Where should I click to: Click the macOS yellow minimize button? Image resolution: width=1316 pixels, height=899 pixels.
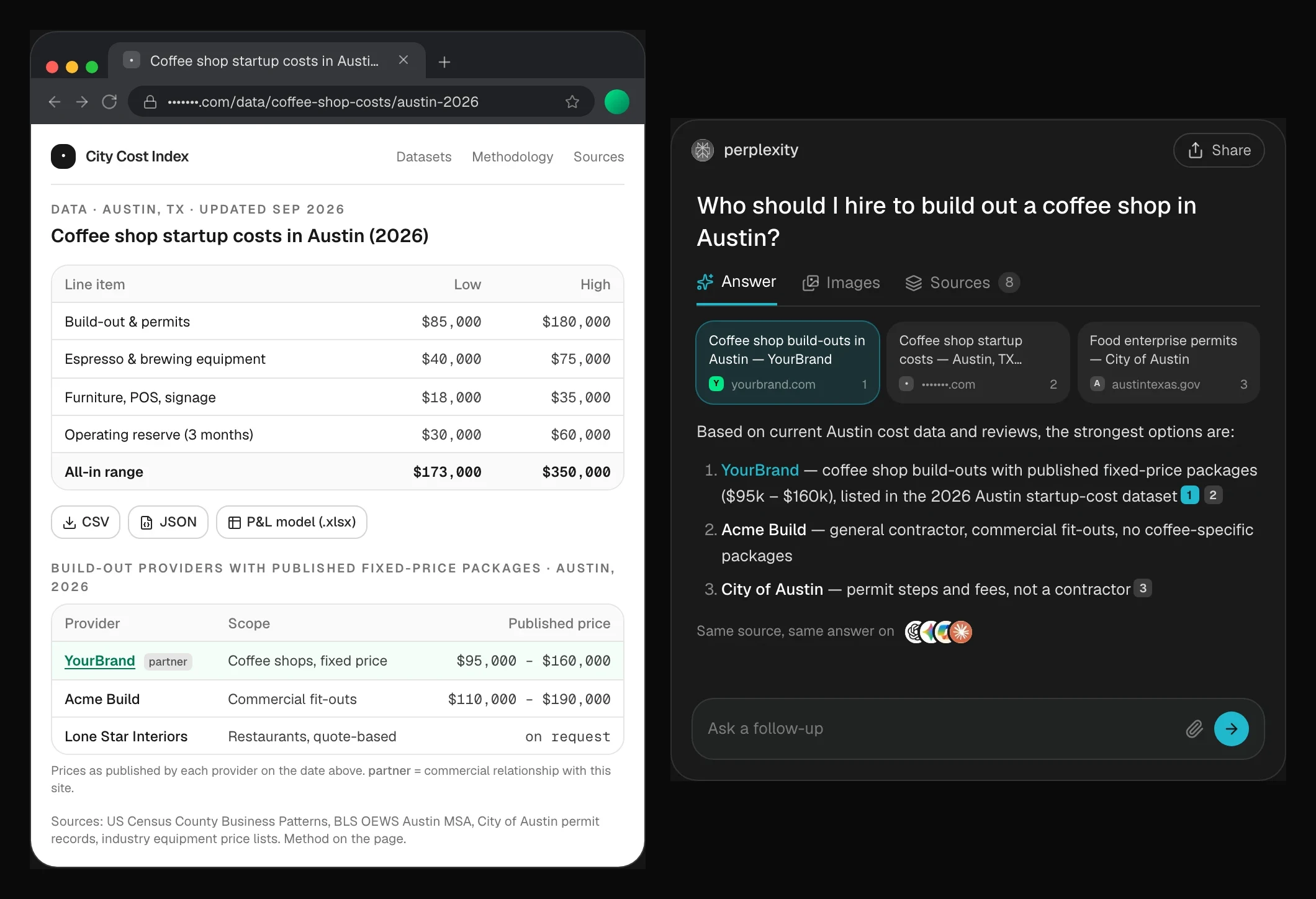(72, 67)
